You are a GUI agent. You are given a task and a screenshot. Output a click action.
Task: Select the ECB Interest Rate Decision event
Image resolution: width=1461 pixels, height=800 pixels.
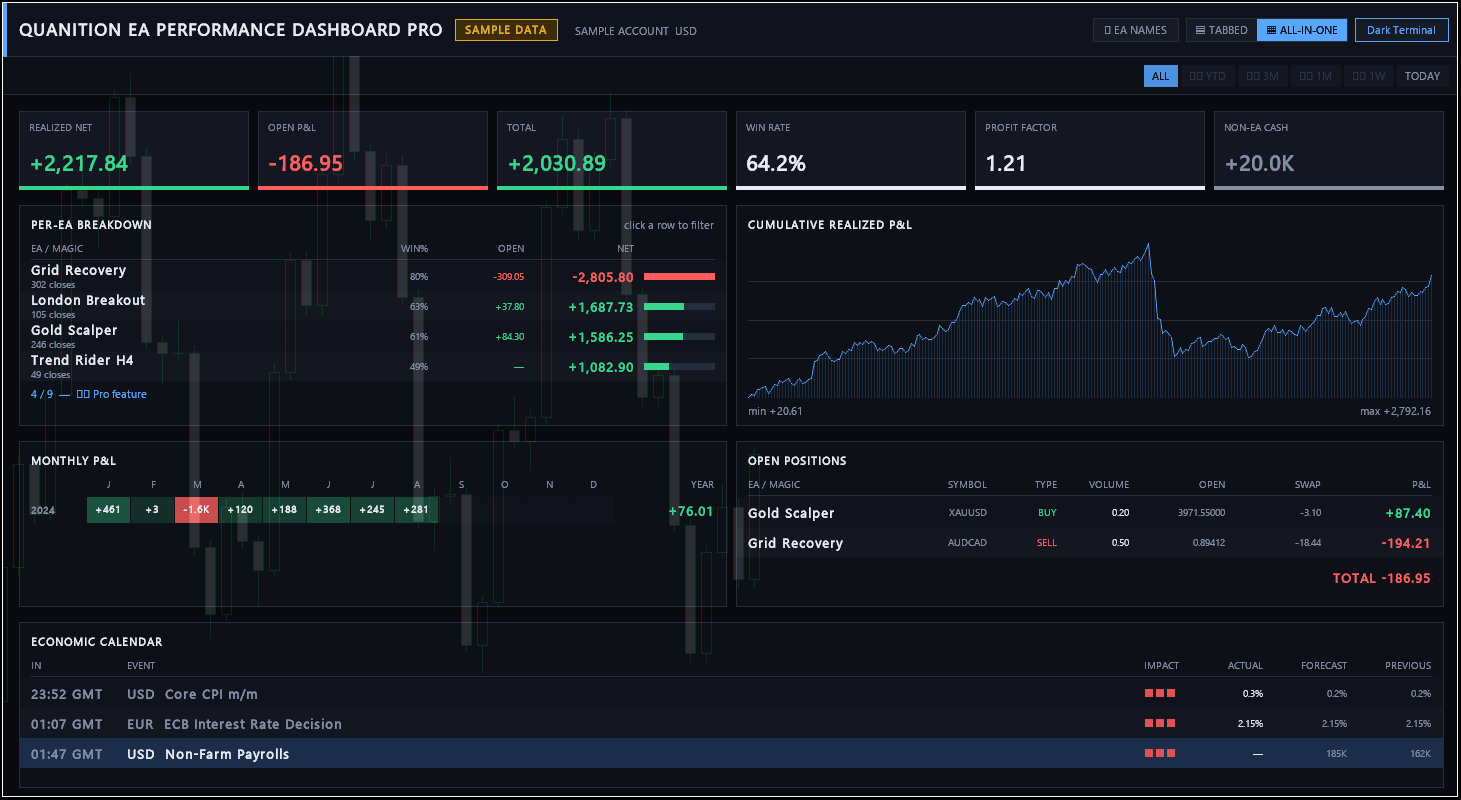[731, 723]
